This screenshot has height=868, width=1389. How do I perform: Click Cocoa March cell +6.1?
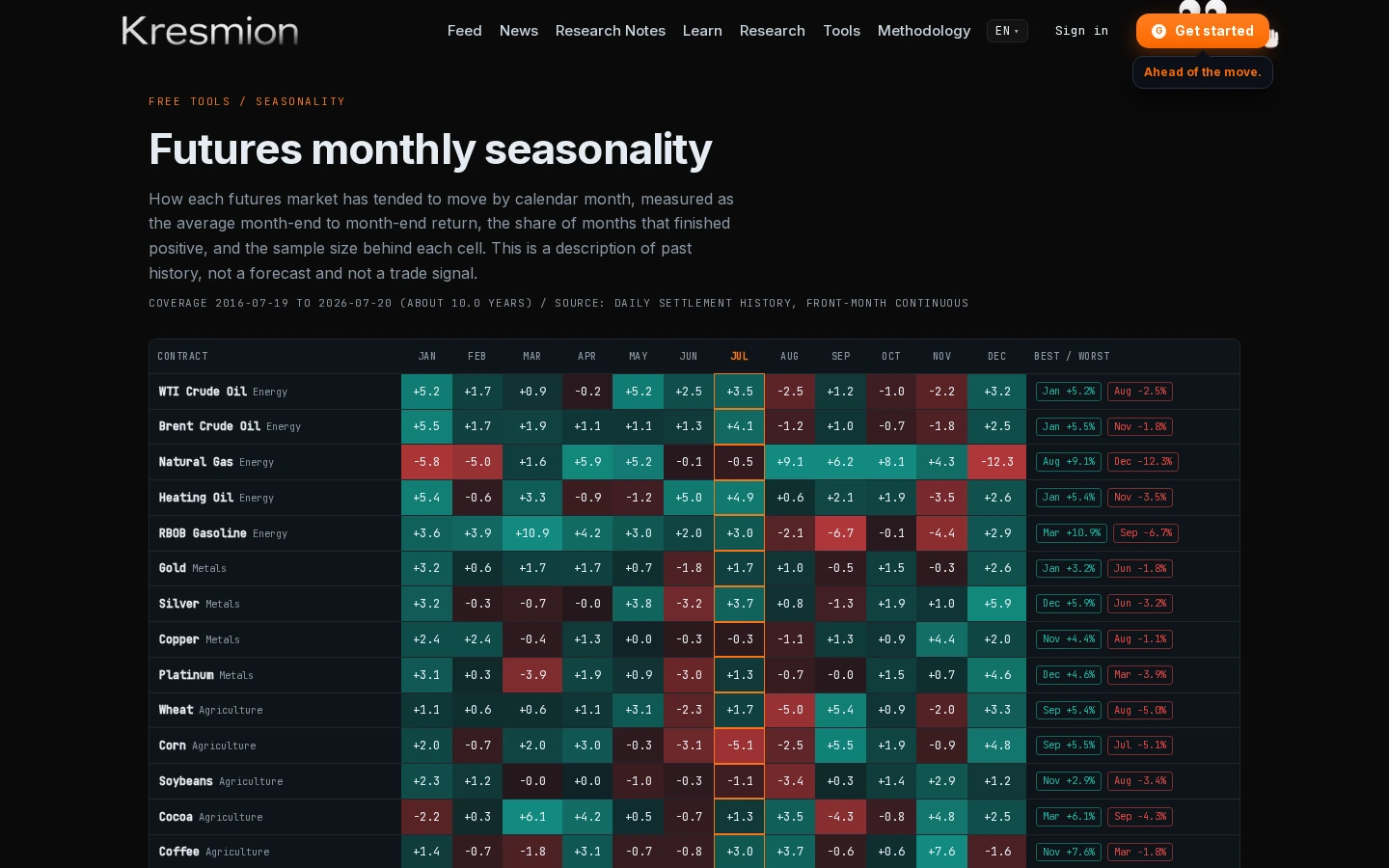(x=532, y=817)
